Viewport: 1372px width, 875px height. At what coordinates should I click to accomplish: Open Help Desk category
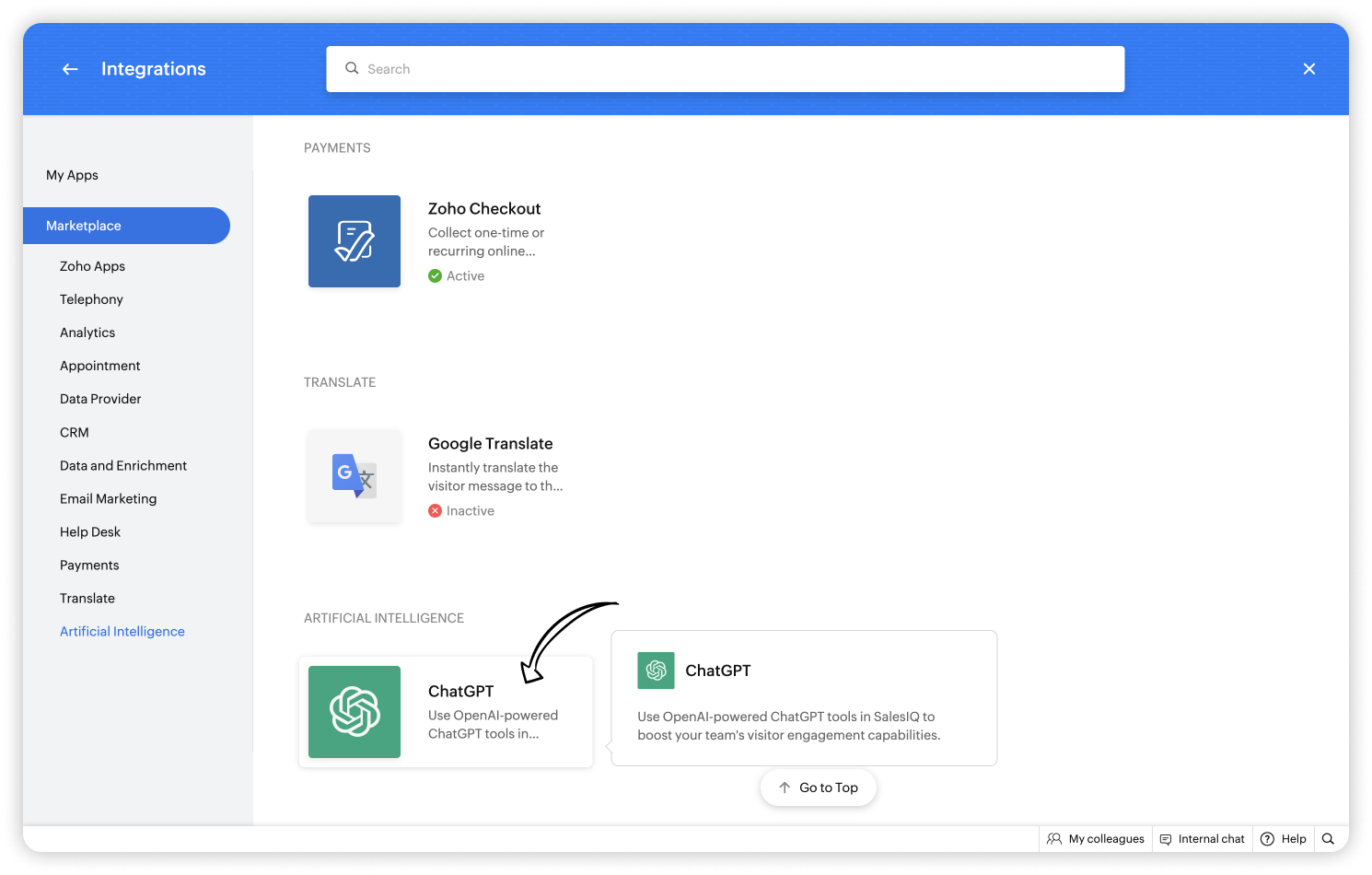(90, 531)
